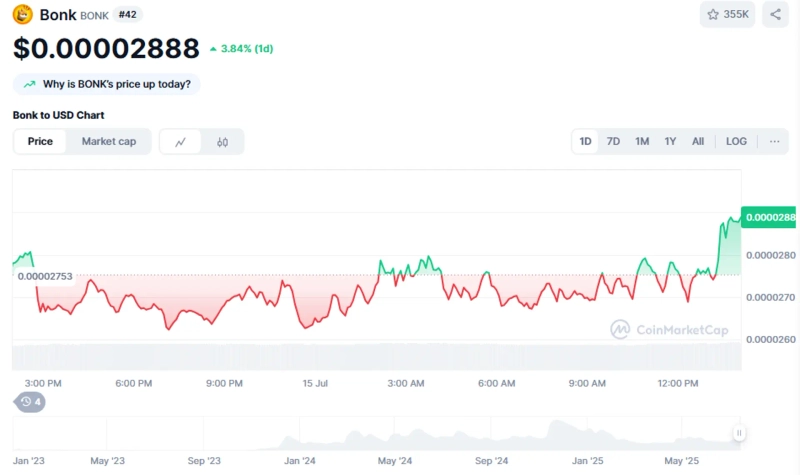Image resolution: width=800 pixels, height=475 pixels.
Task: Switch chart to Market cap
Action: pyautogui.click(x=109, y=142)
